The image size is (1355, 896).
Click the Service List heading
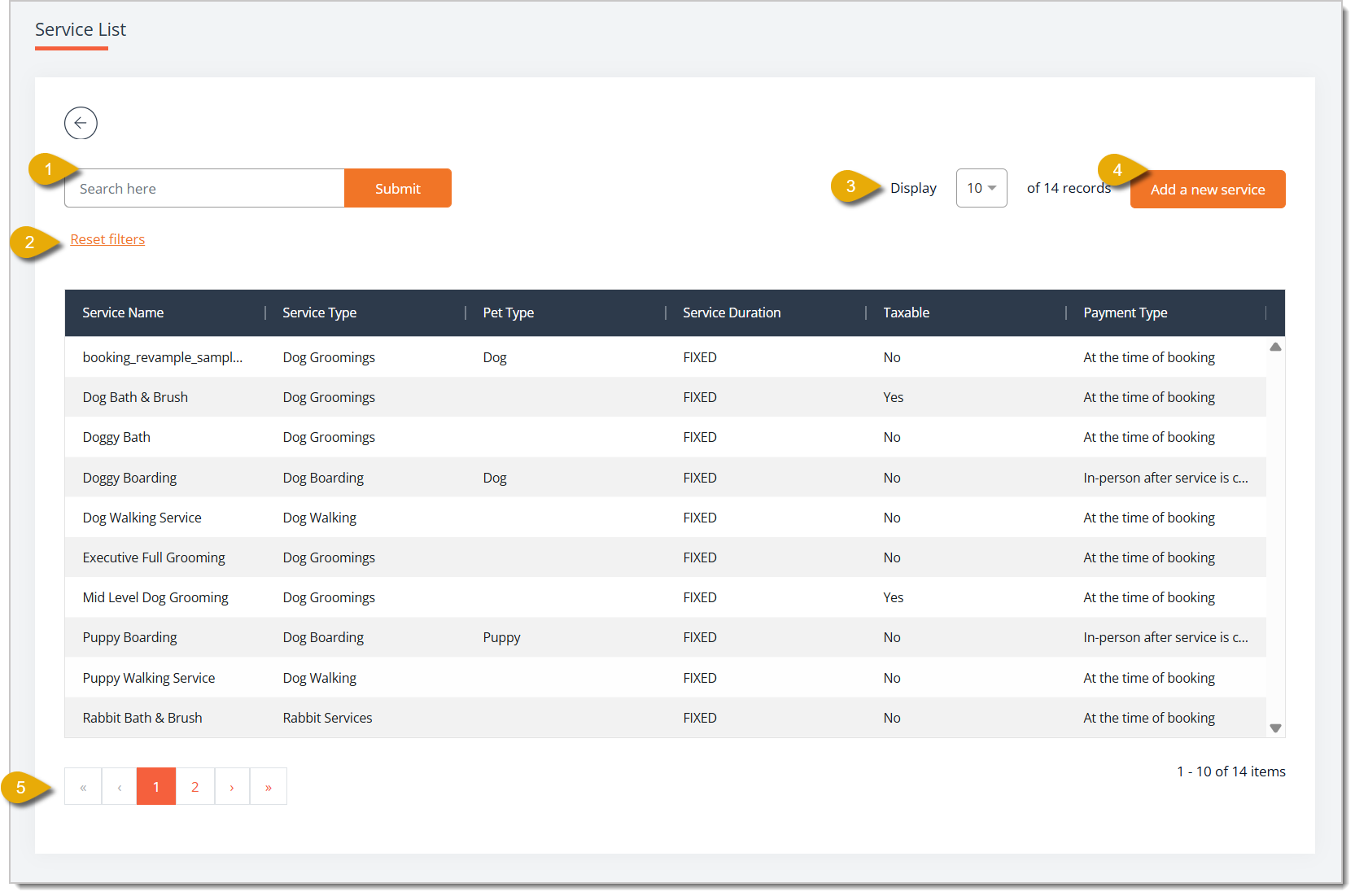click(81, 29)
